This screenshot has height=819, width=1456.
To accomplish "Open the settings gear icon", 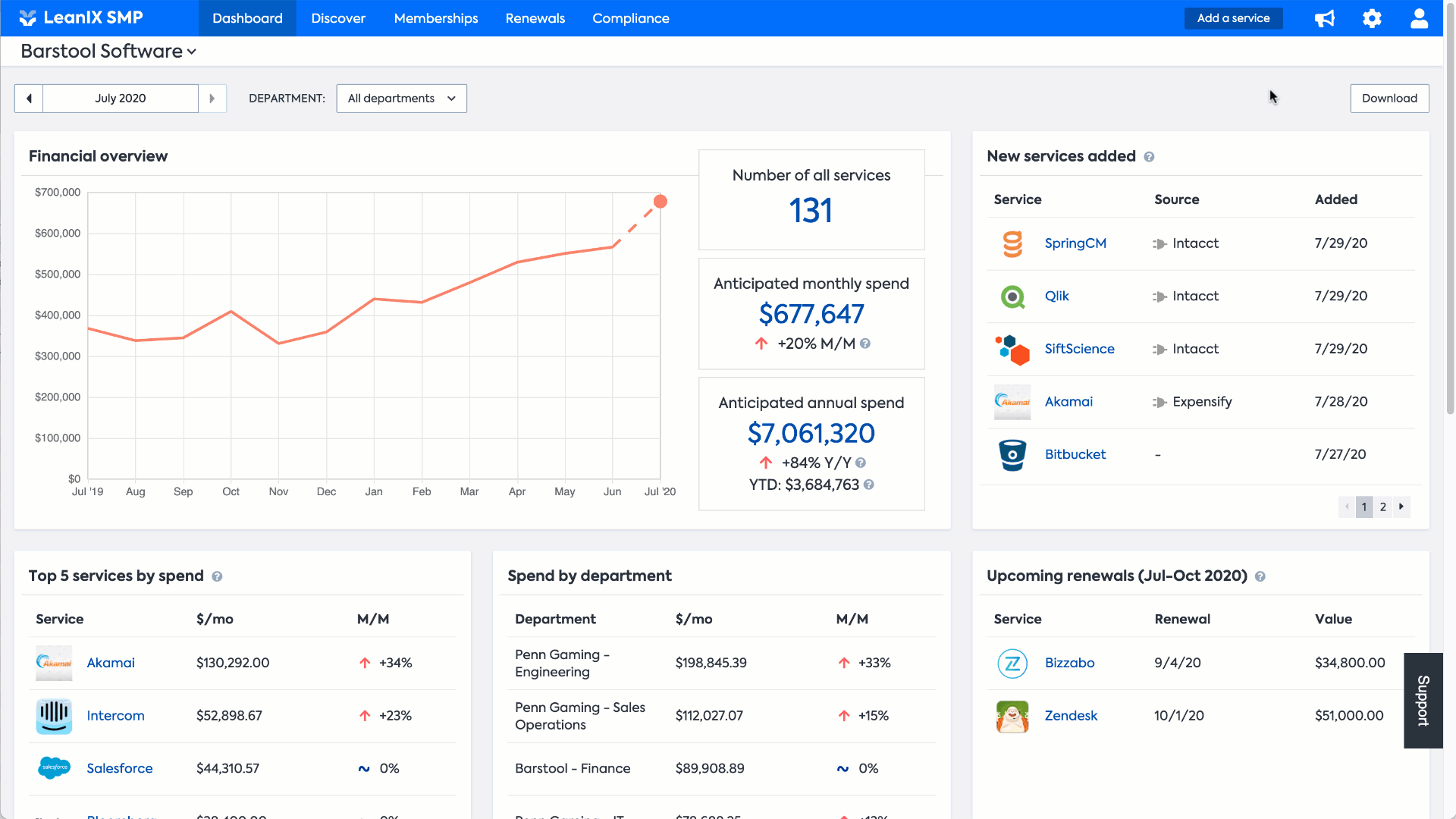I will [x=1372, y=18].
